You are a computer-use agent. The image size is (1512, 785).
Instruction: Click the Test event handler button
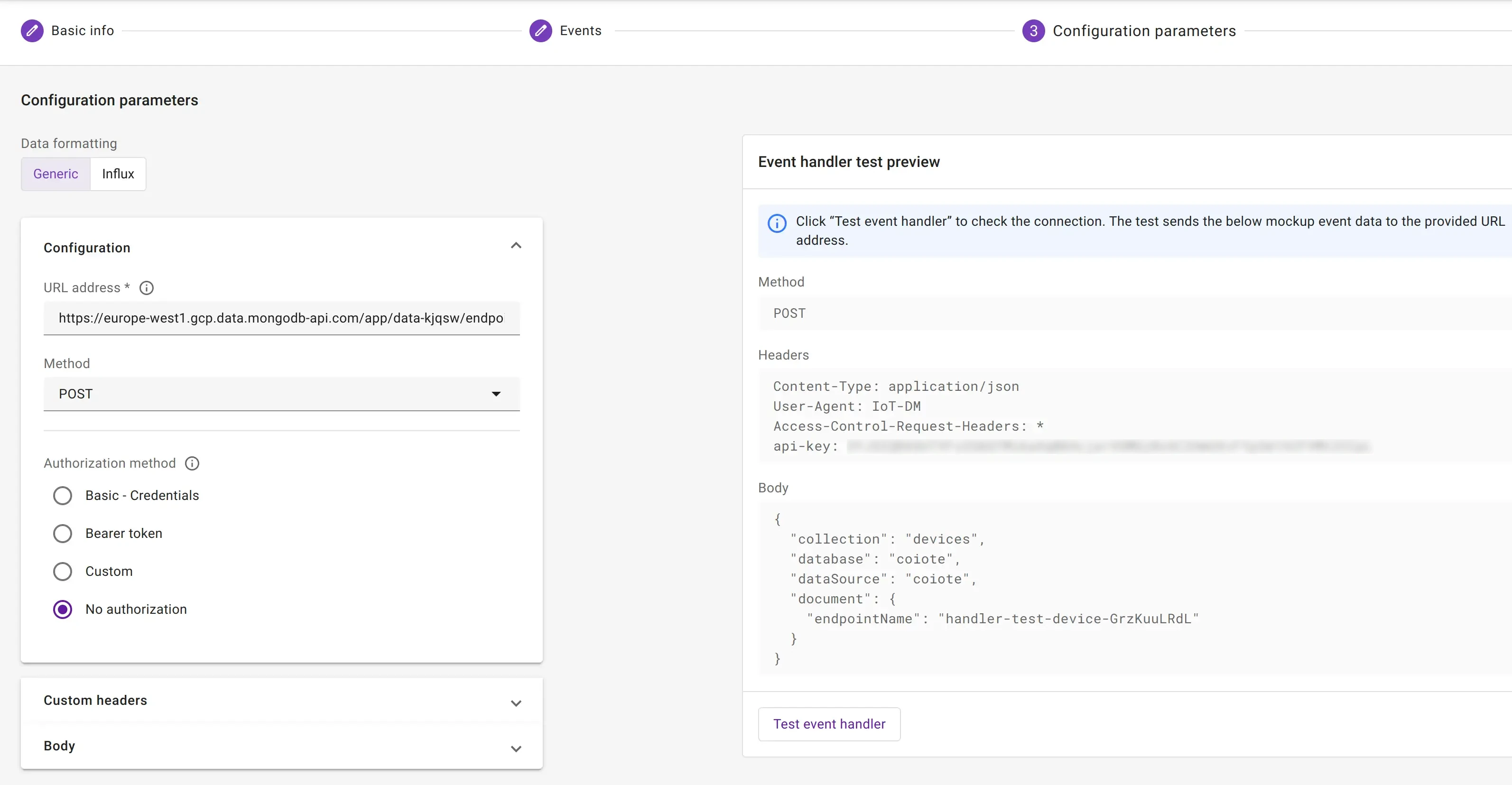point(829,724)
